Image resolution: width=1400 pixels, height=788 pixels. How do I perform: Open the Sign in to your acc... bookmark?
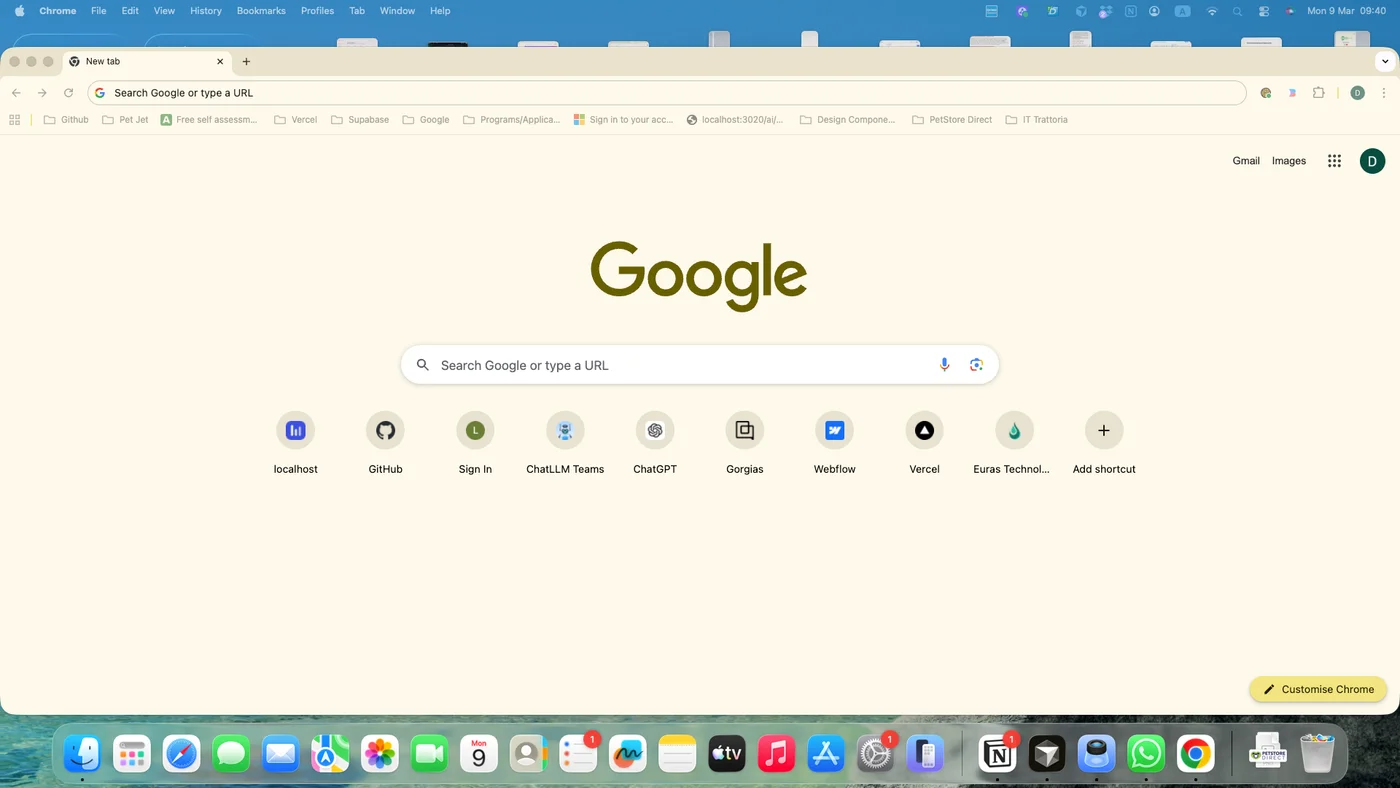point(623,120)
